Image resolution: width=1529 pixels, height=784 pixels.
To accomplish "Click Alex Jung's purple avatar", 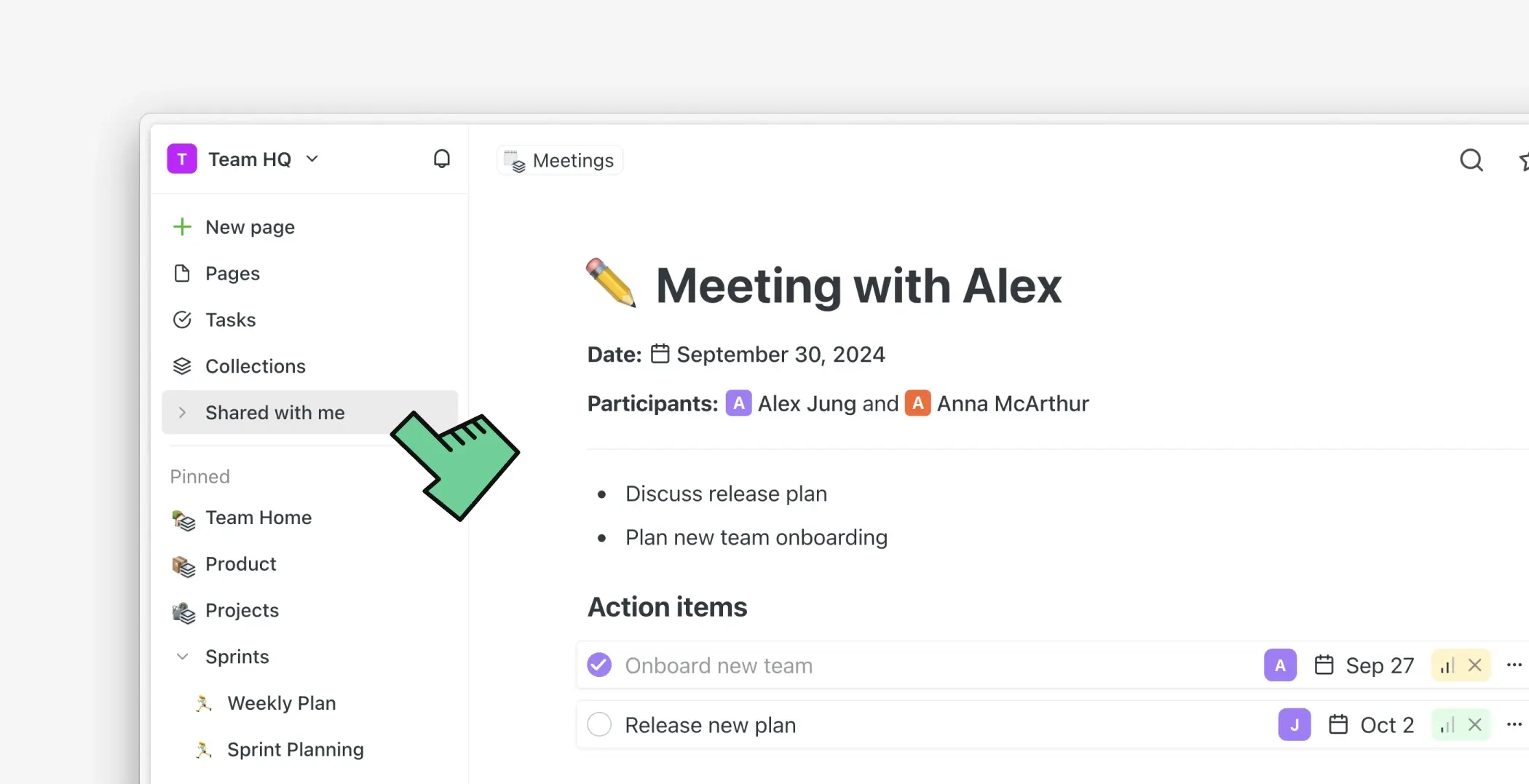I will (x=738, y=403).
